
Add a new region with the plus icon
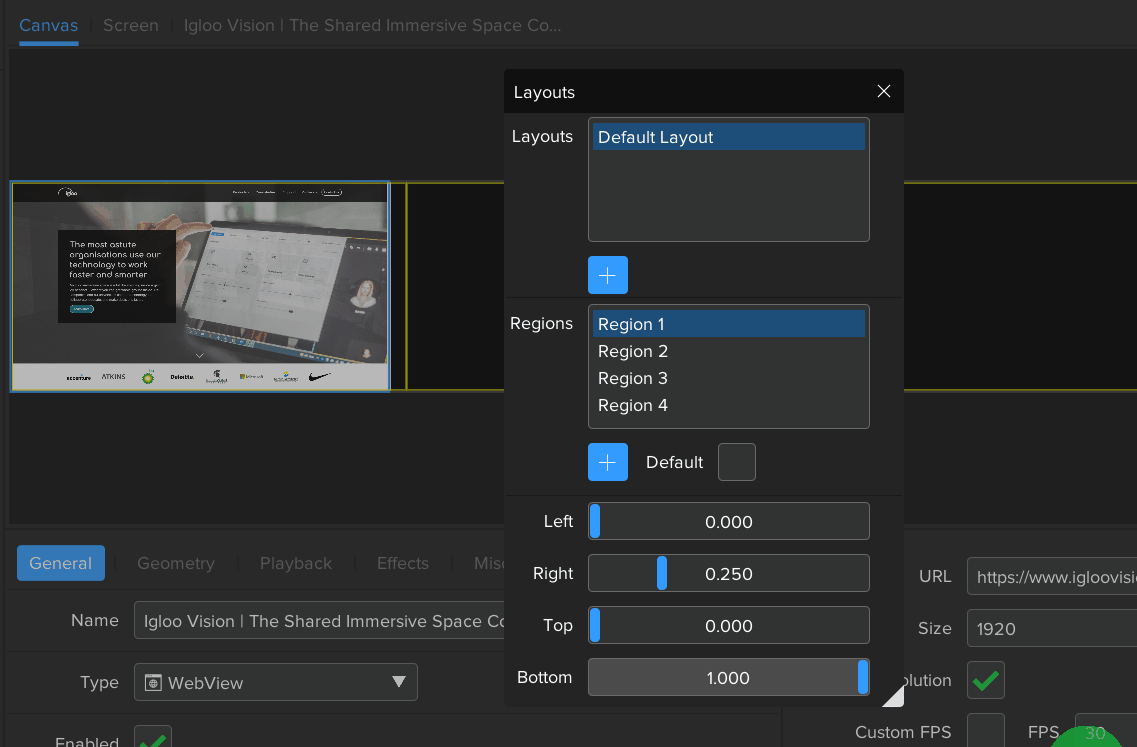608,461
